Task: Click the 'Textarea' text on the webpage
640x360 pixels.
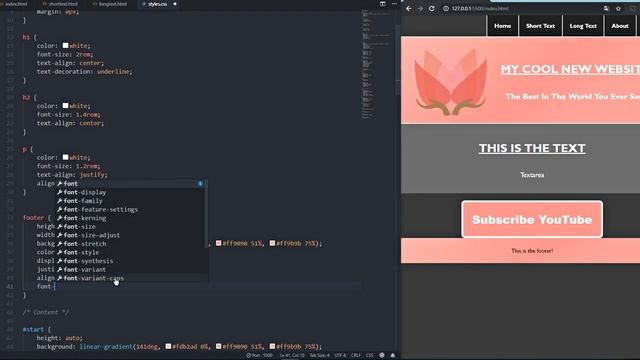Action: click(x=532, y=175)
